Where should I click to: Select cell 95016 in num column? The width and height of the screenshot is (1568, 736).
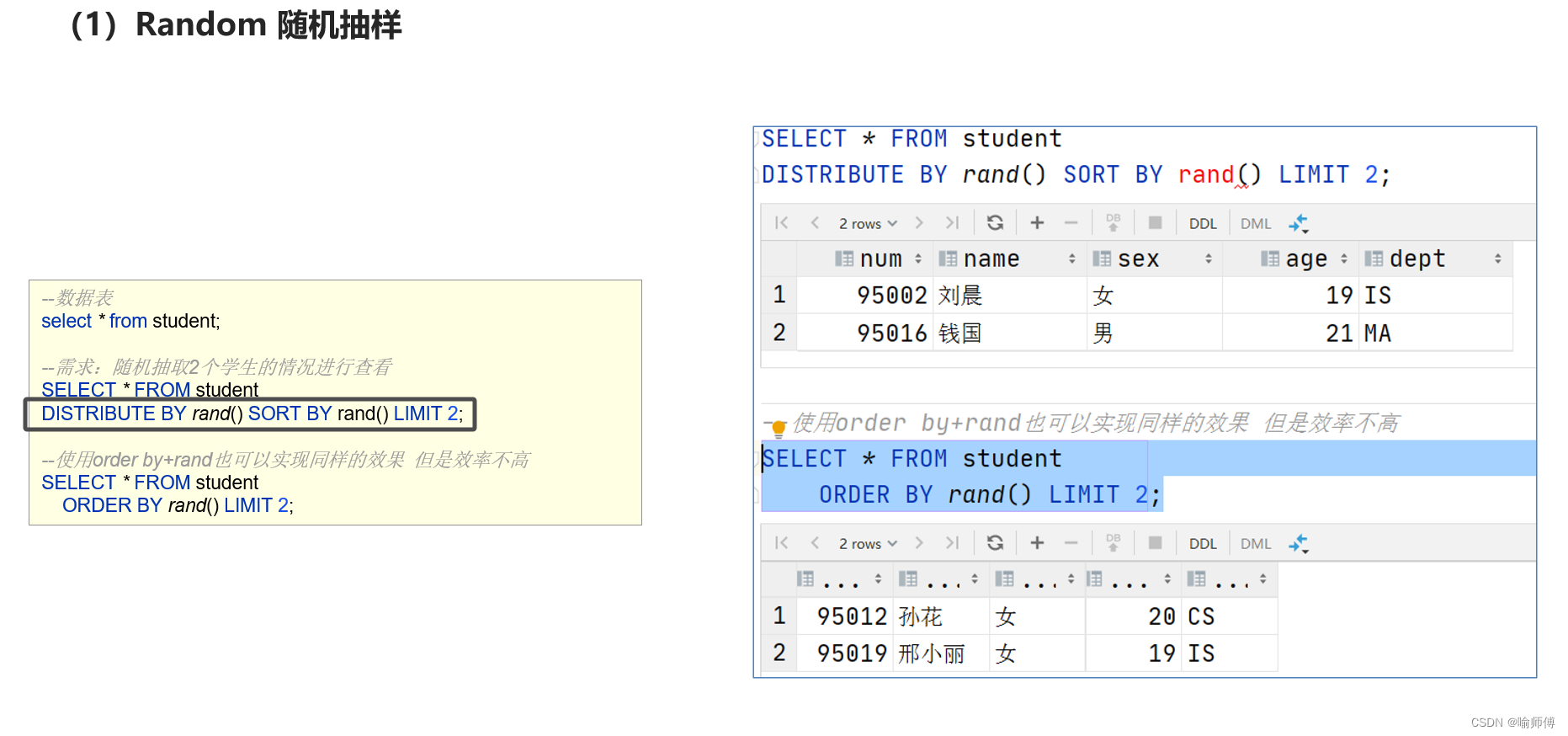click(x=865, y=333)
